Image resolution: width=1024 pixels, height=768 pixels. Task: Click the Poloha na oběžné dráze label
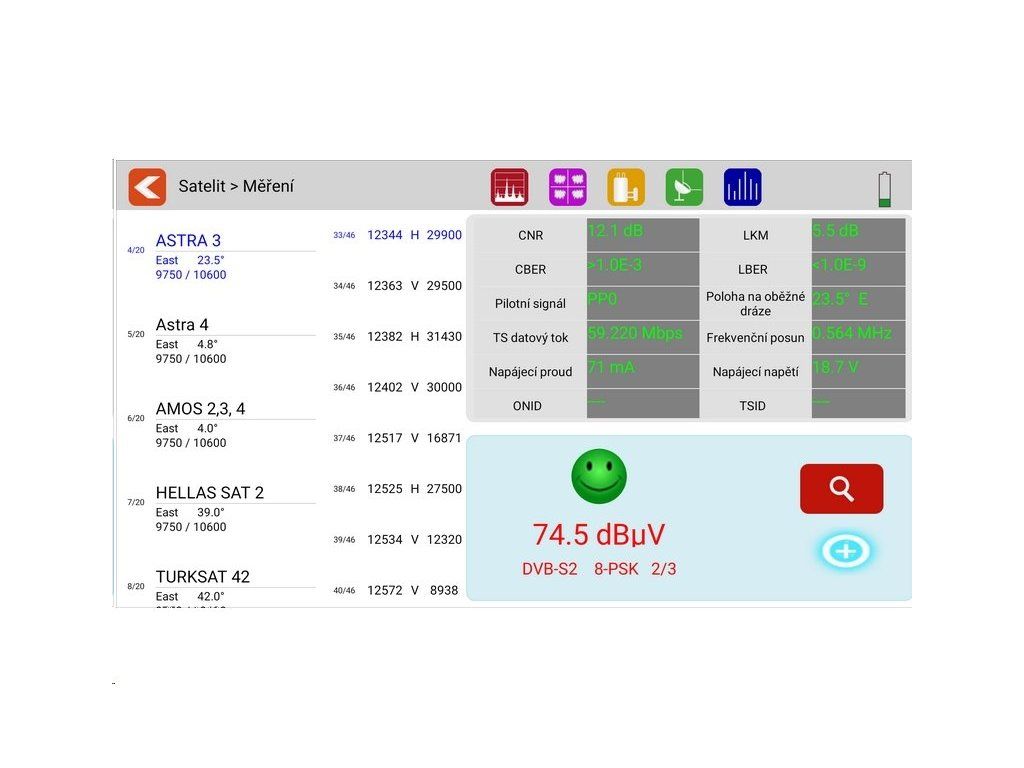point(755,304)
